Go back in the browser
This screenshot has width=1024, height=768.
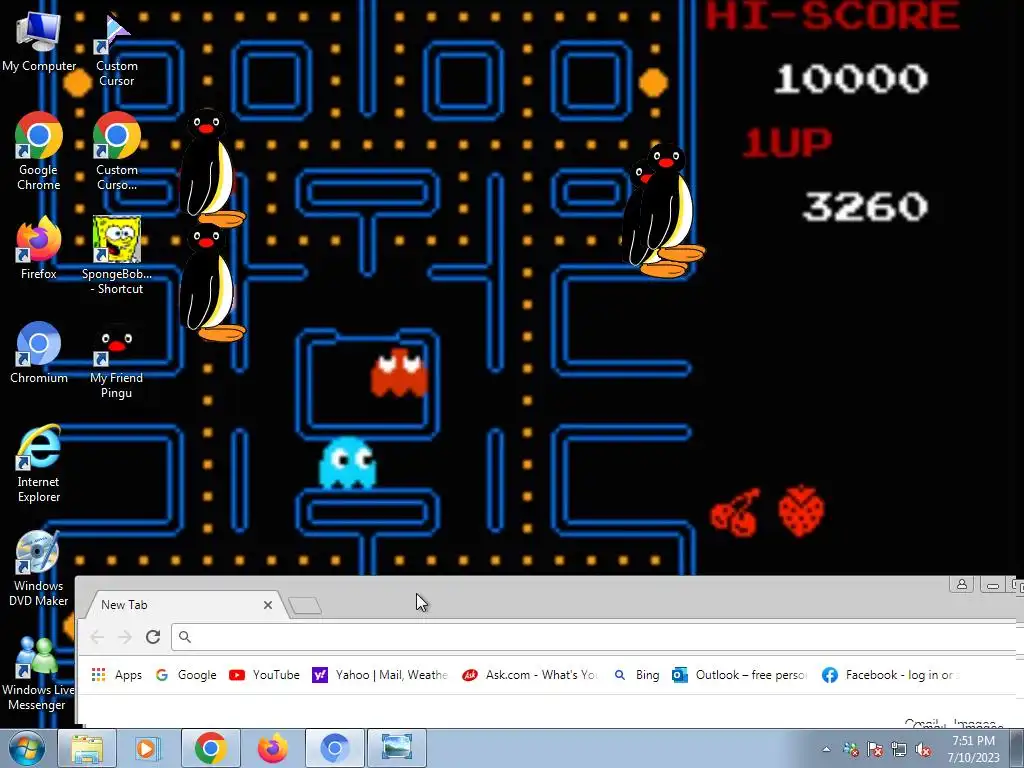pyautogui.click(x=97, y=637)
